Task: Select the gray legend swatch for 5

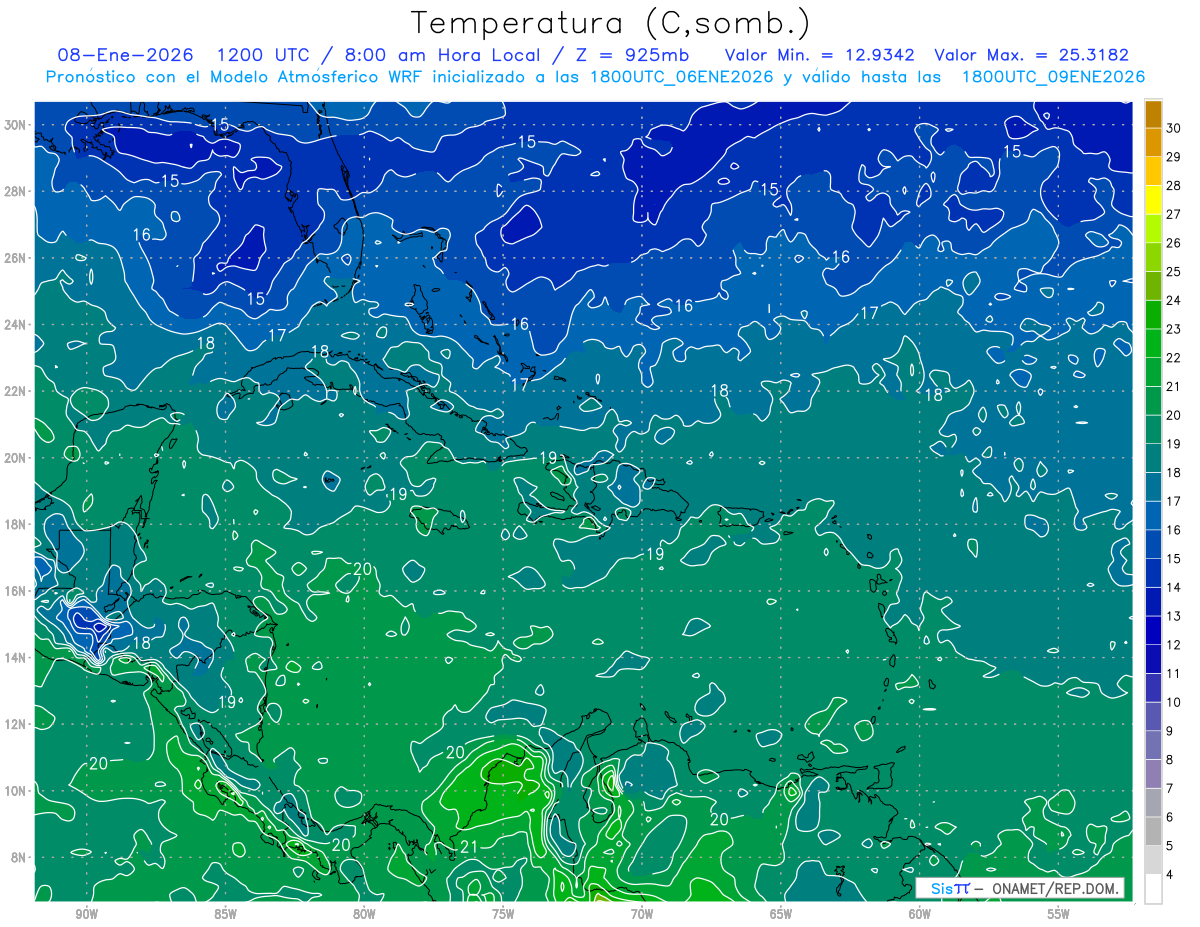Action: (x=1153, y=832)
